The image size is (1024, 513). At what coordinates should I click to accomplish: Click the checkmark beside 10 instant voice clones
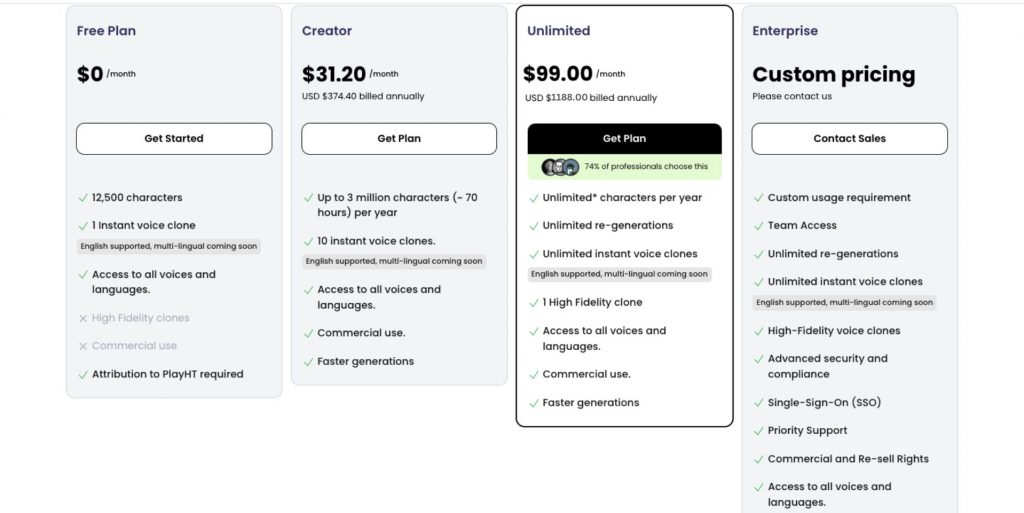[308, 241]
